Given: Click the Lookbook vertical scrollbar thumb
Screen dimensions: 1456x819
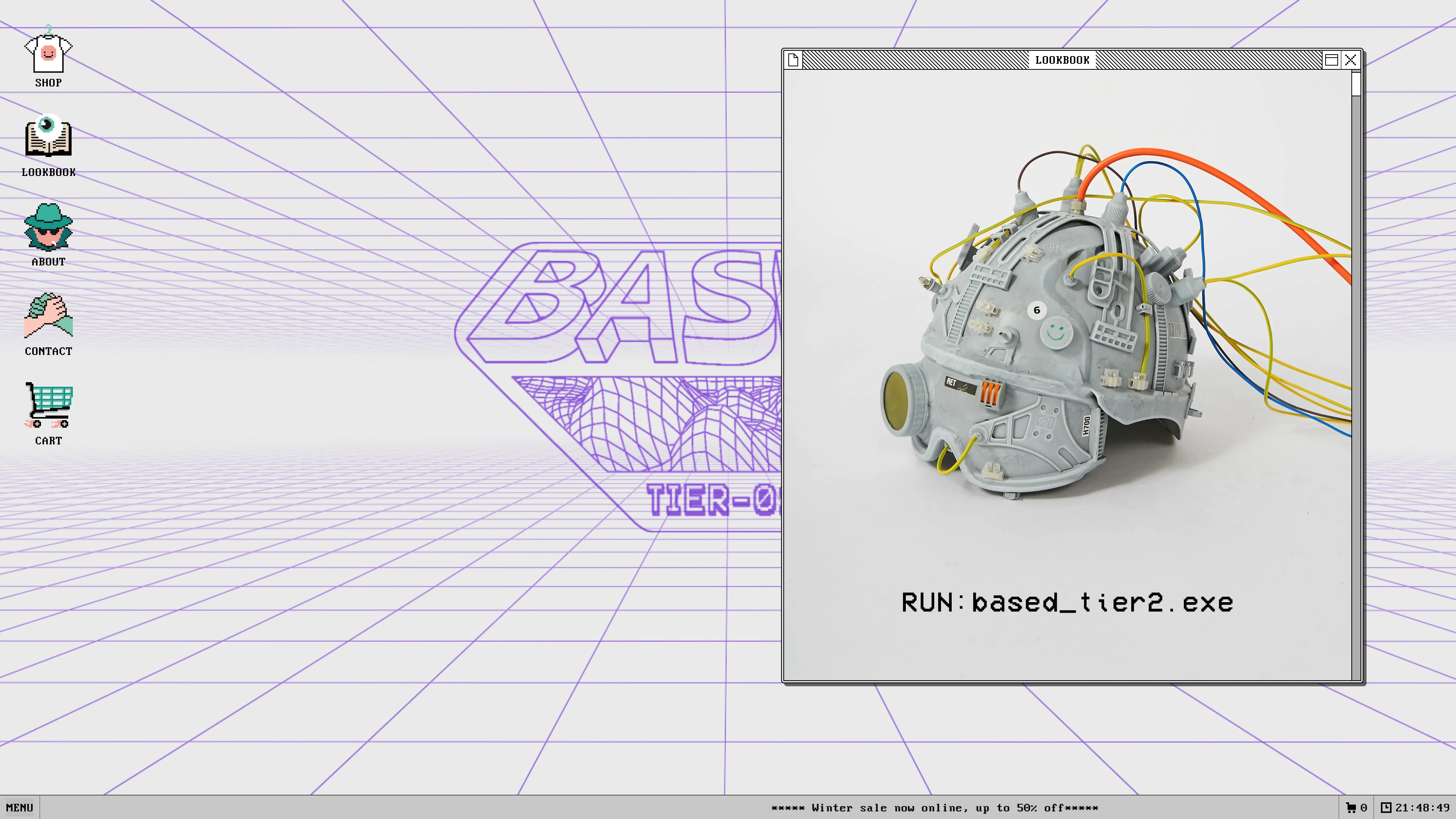Looking at the screenshot, I should click(1356, 84).
